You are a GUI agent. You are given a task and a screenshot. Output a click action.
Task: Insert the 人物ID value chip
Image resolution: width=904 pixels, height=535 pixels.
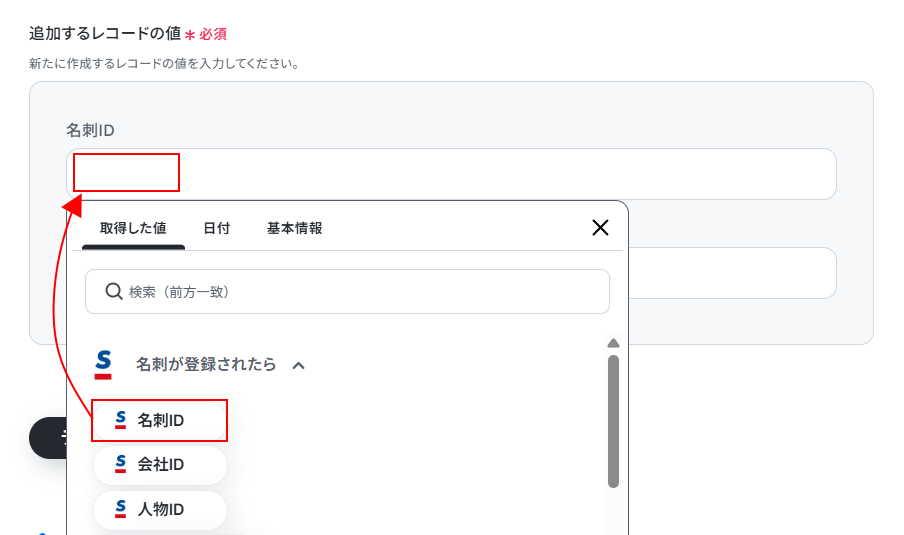pyautogui.click(x=160, y=510)
